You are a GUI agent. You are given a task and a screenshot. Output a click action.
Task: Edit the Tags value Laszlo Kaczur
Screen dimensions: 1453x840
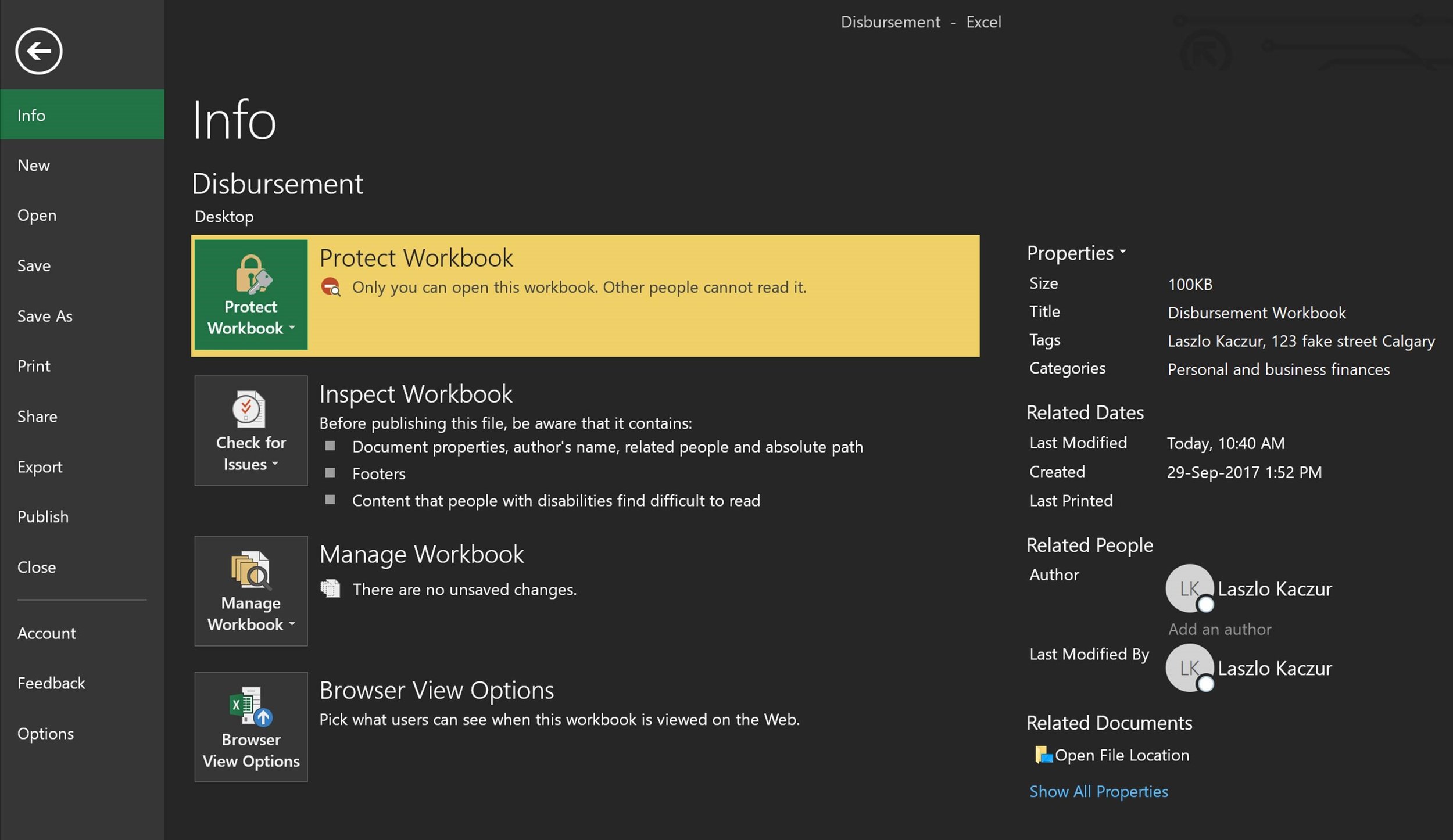[x=1301, y=341]
